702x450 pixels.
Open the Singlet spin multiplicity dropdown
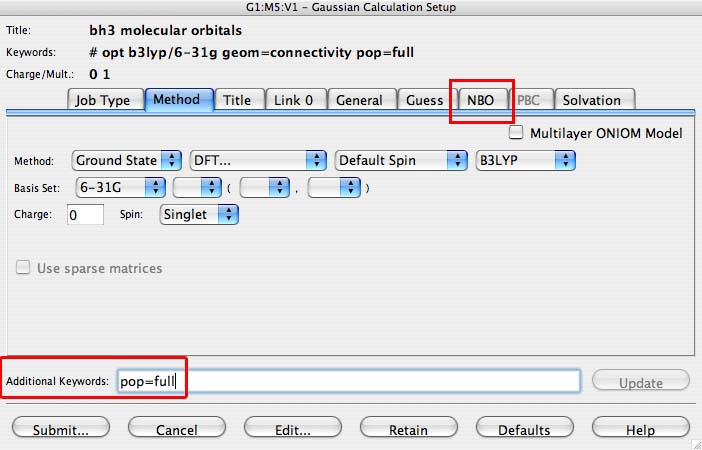[199, 214]
